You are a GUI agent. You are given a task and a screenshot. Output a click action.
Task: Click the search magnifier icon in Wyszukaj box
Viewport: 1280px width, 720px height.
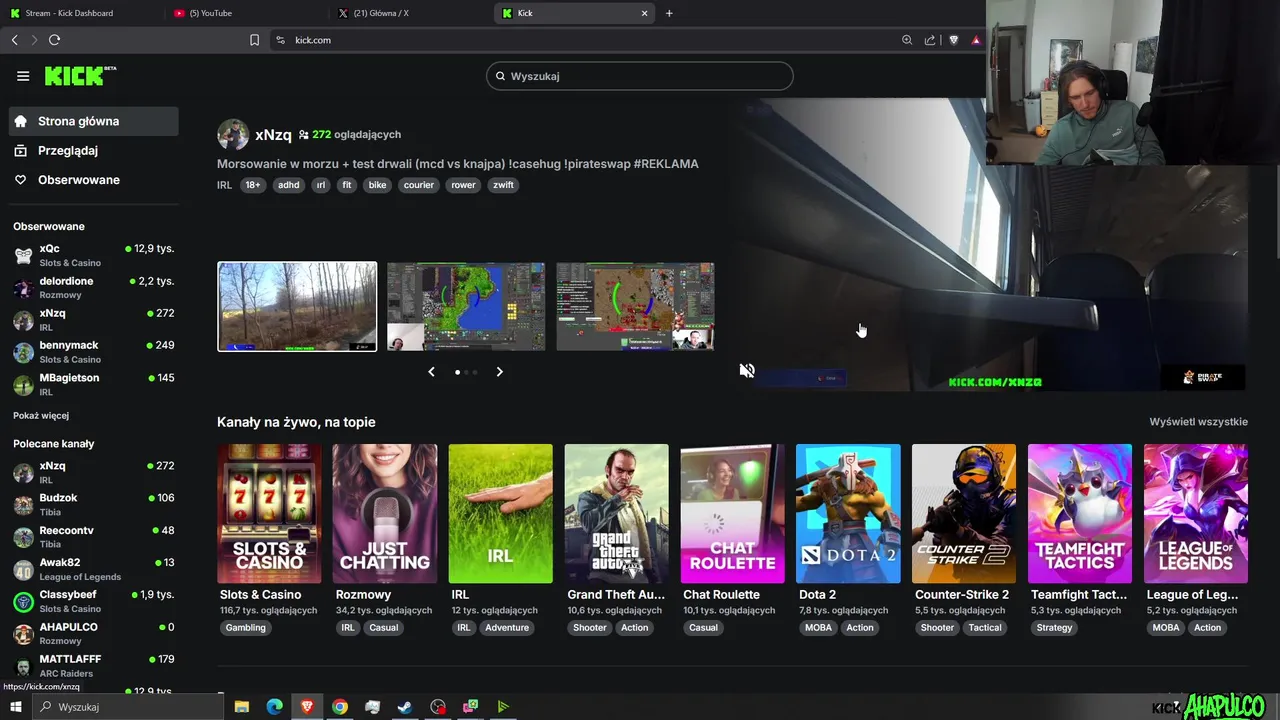500,76
